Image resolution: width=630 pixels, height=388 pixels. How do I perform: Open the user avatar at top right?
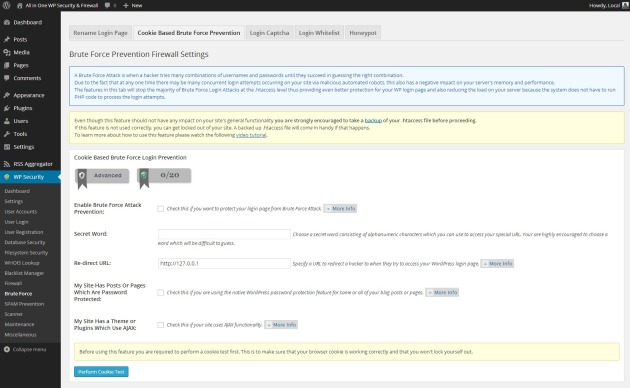coord(625,6)
